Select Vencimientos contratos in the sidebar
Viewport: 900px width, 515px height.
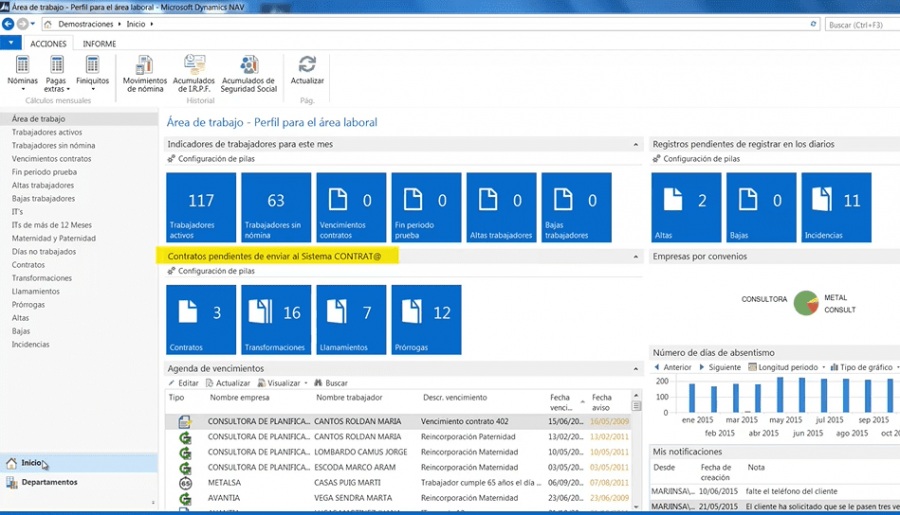[x=51, y=159]
